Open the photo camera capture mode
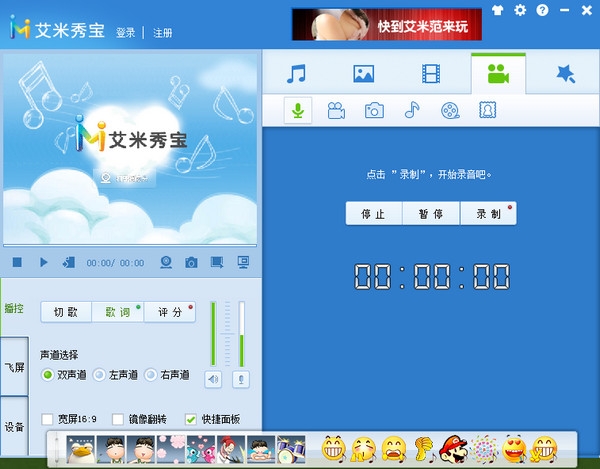 374,110
